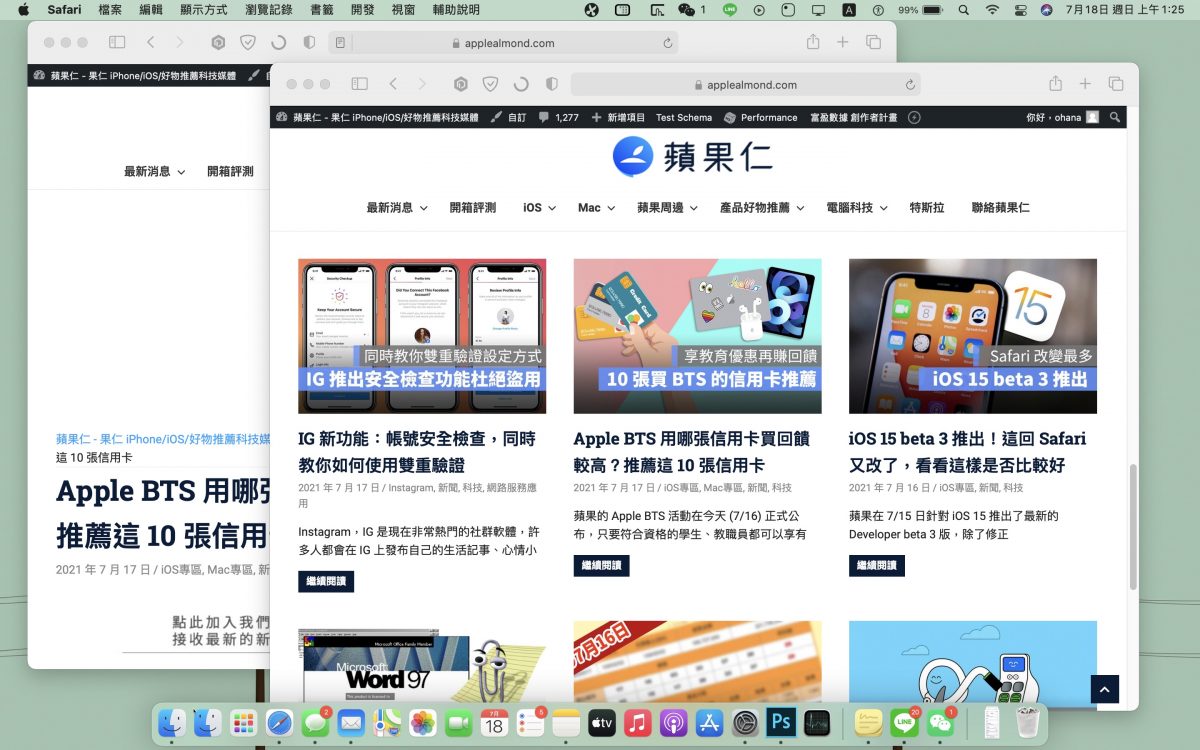The width and height of the screenshot is (1200, 750).
Task: Click Performance in admin bar
Action: (x=760, y=117)
